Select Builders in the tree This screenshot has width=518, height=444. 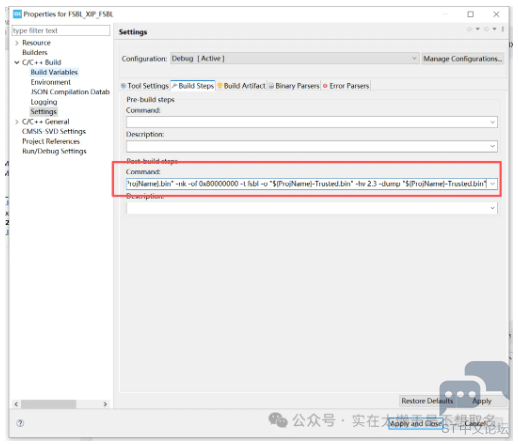point(35,53)
